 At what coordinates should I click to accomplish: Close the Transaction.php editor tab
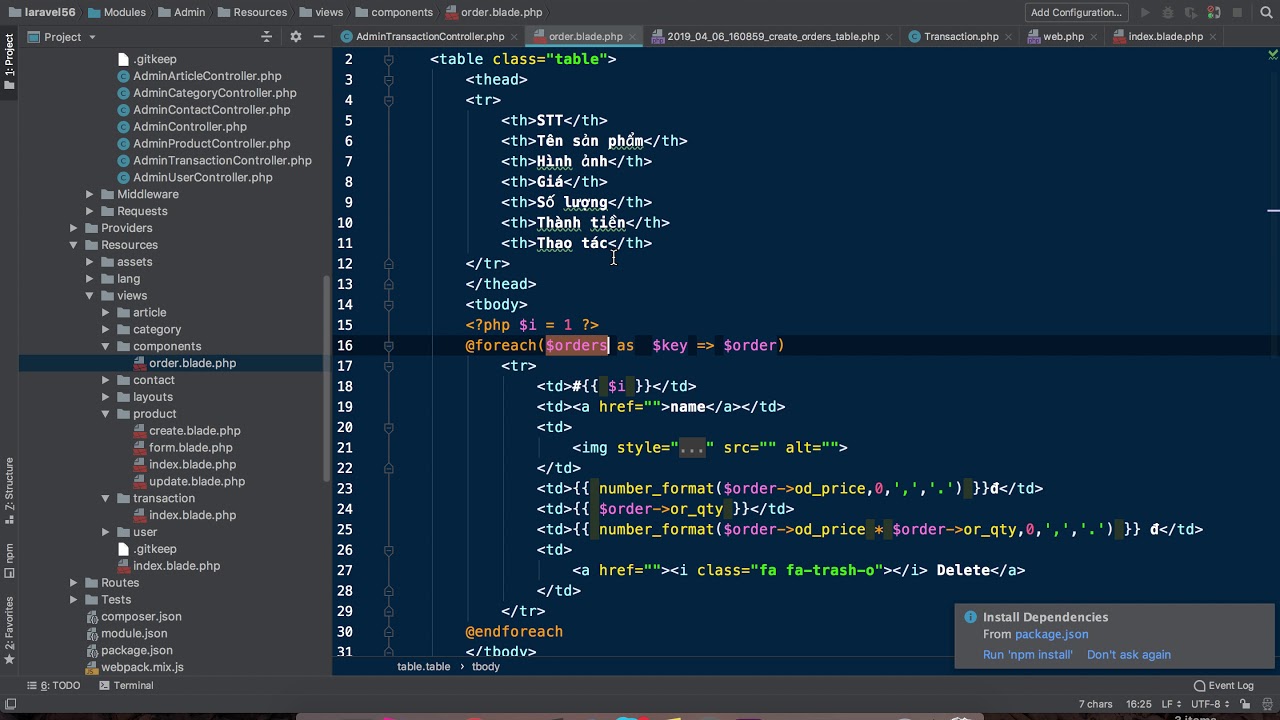[1010, 37]
